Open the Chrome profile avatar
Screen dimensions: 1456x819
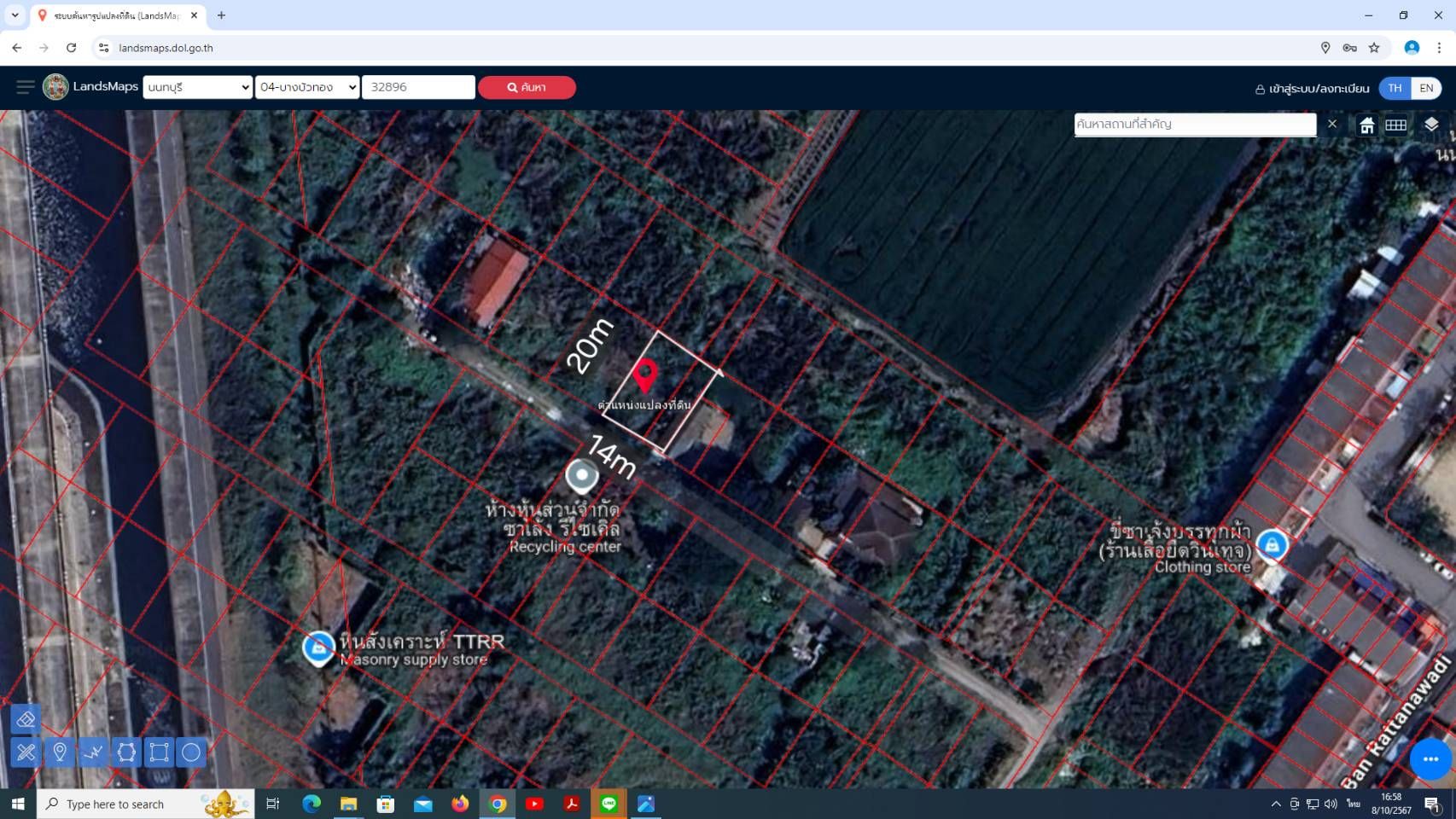[1412, 48]
